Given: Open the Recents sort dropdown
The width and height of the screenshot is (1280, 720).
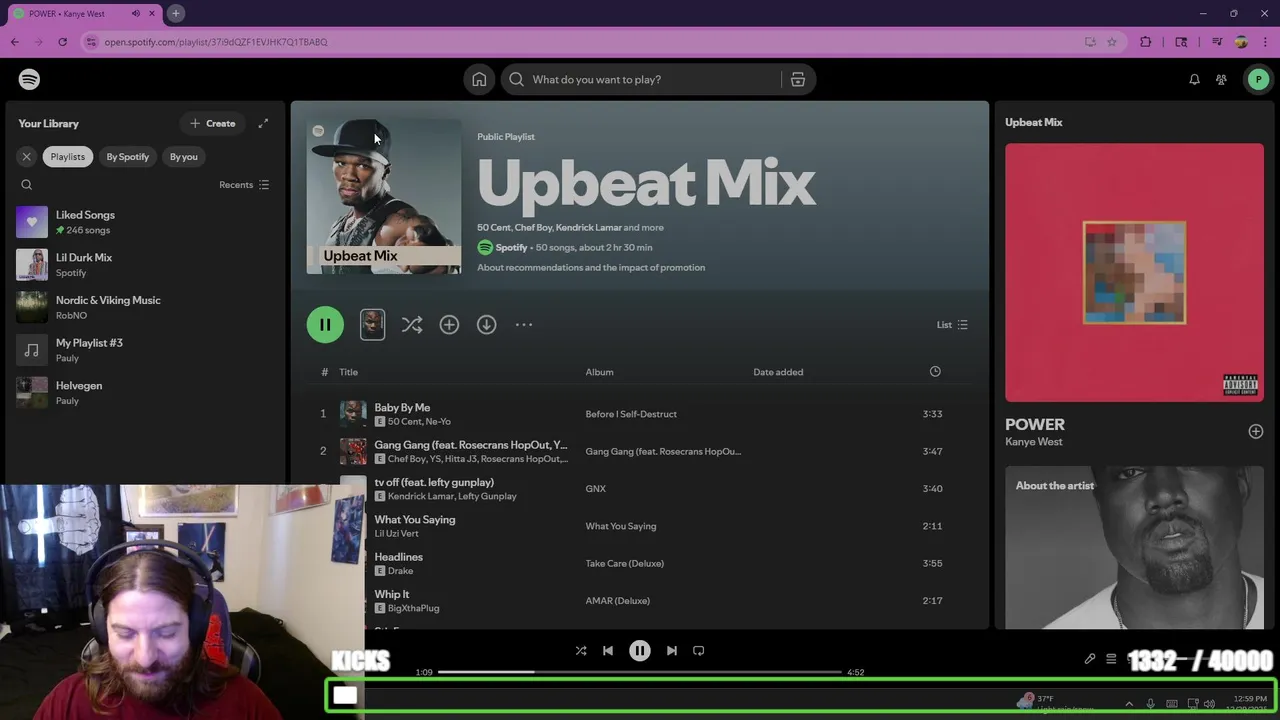Looking at the screenshot, I should (244, 185).
